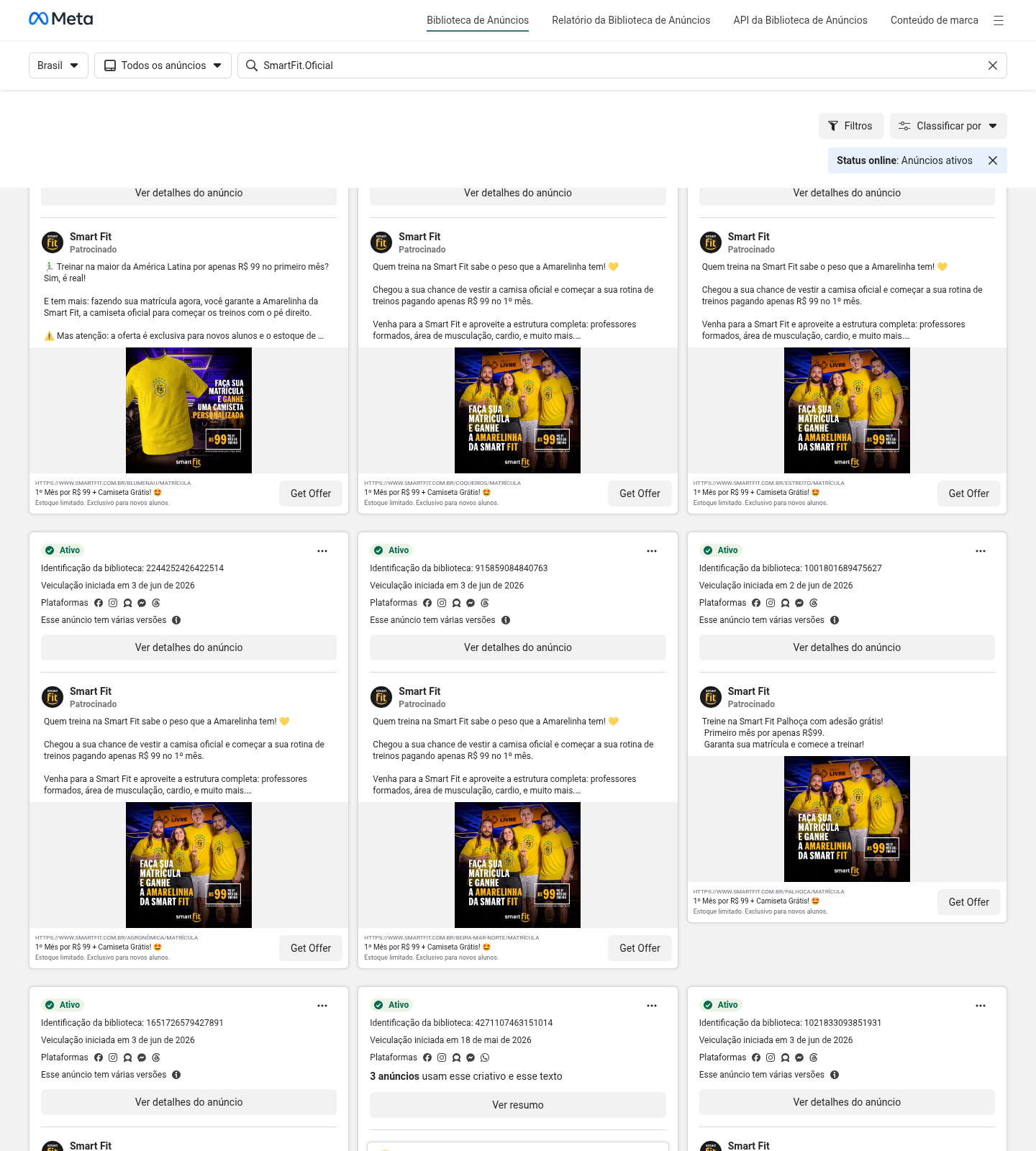Click '3 anúncios usam esse criativo' text
Viewport: 1036px width, 1151px height.
(x=466, y=1076)
